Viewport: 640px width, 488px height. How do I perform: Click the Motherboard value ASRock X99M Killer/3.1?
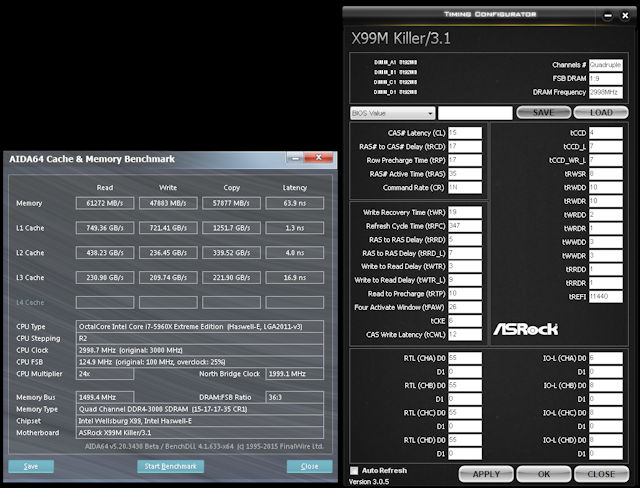point(200,433)
